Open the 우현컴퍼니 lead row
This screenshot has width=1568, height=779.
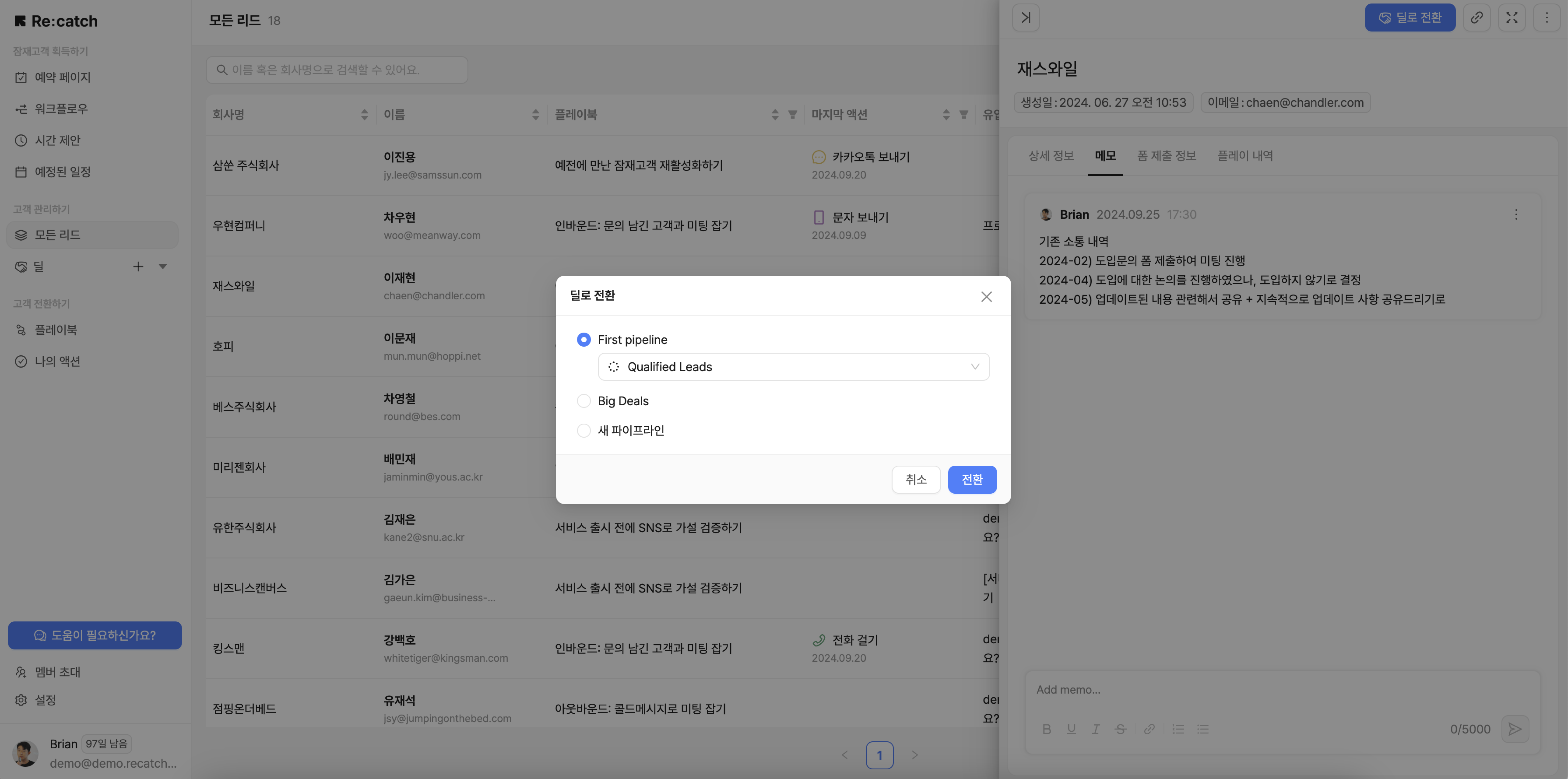pyautogui.click(x=601, y=226)
